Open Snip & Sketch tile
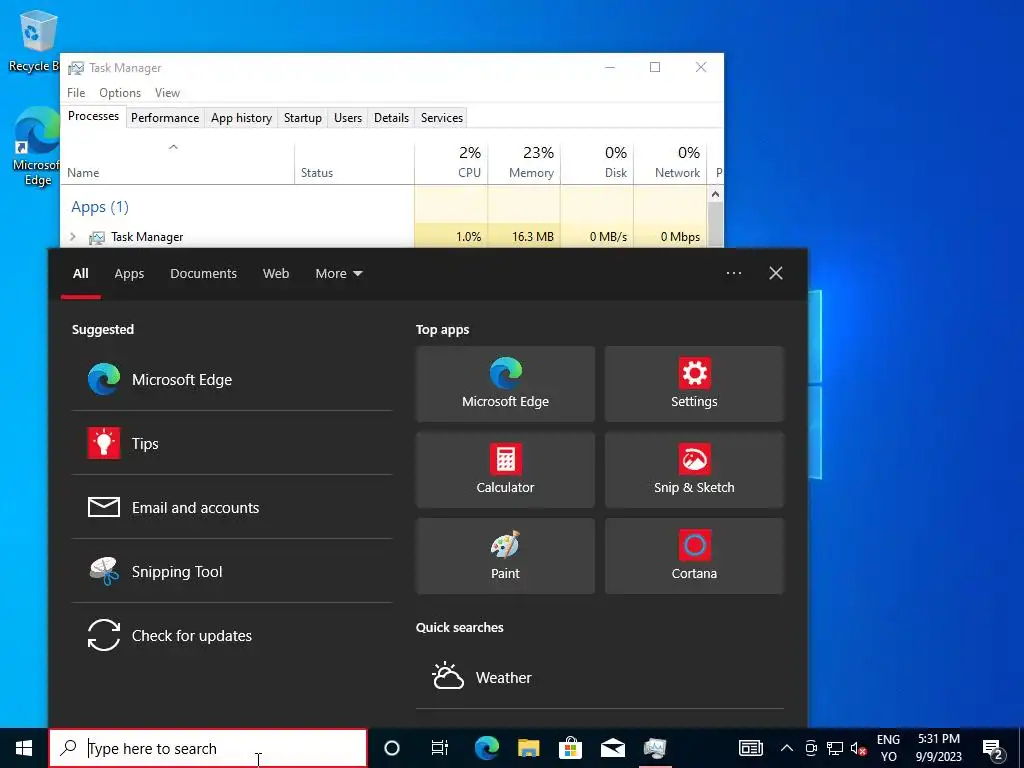1024x768 pixels. (694, 470)
